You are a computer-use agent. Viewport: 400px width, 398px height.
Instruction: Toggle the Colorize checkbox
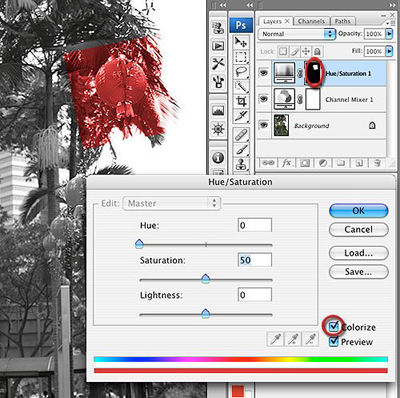click(333, 326)
